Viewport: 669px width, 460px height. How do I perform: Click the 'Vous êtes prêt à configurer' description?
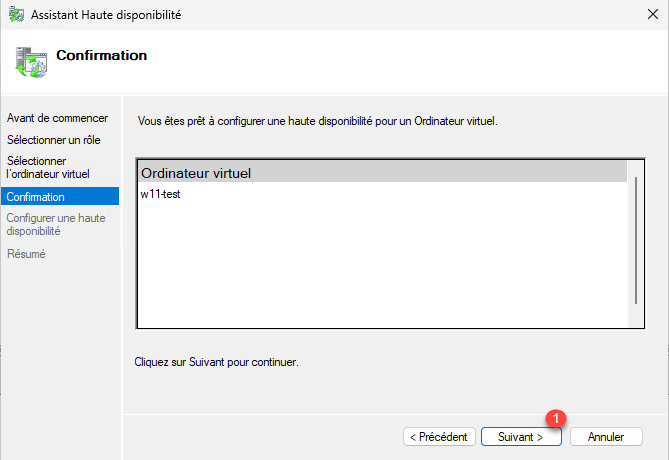317,121
